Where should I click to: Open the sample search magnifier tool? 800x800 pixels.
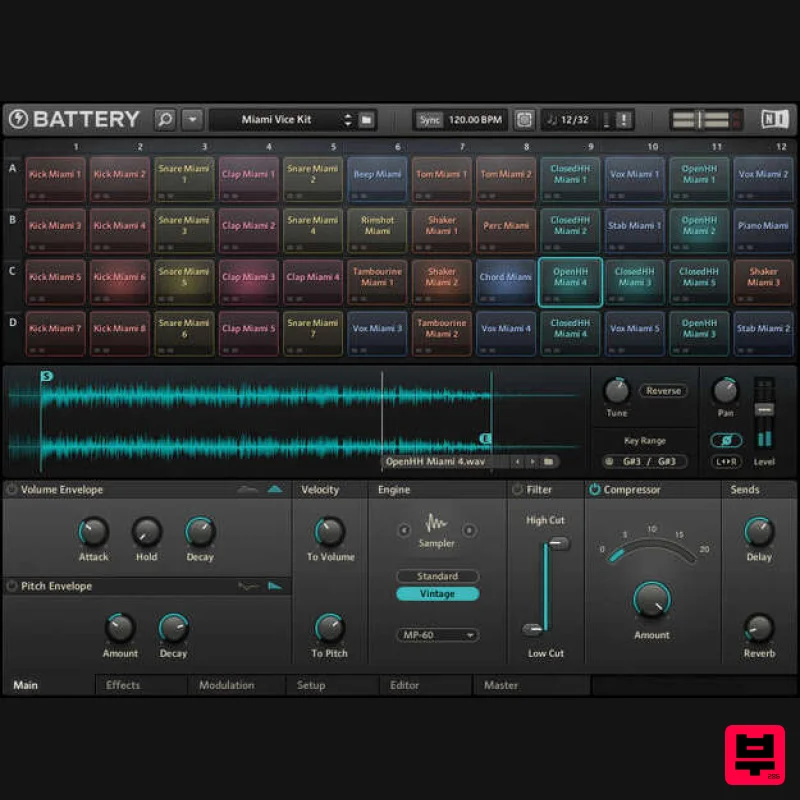[x=165, y=119]
